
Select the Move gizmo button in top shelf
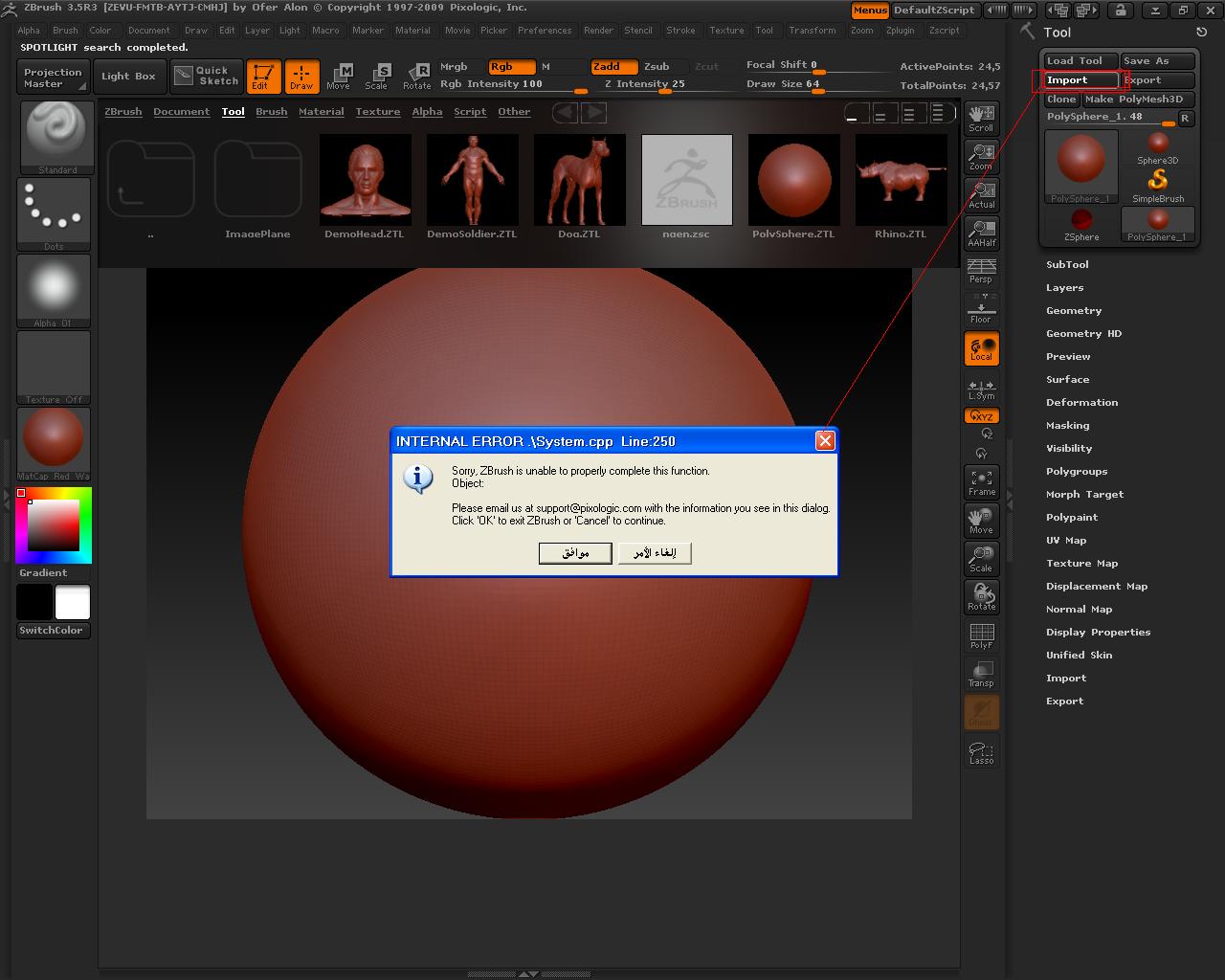(x=339, y=77)
